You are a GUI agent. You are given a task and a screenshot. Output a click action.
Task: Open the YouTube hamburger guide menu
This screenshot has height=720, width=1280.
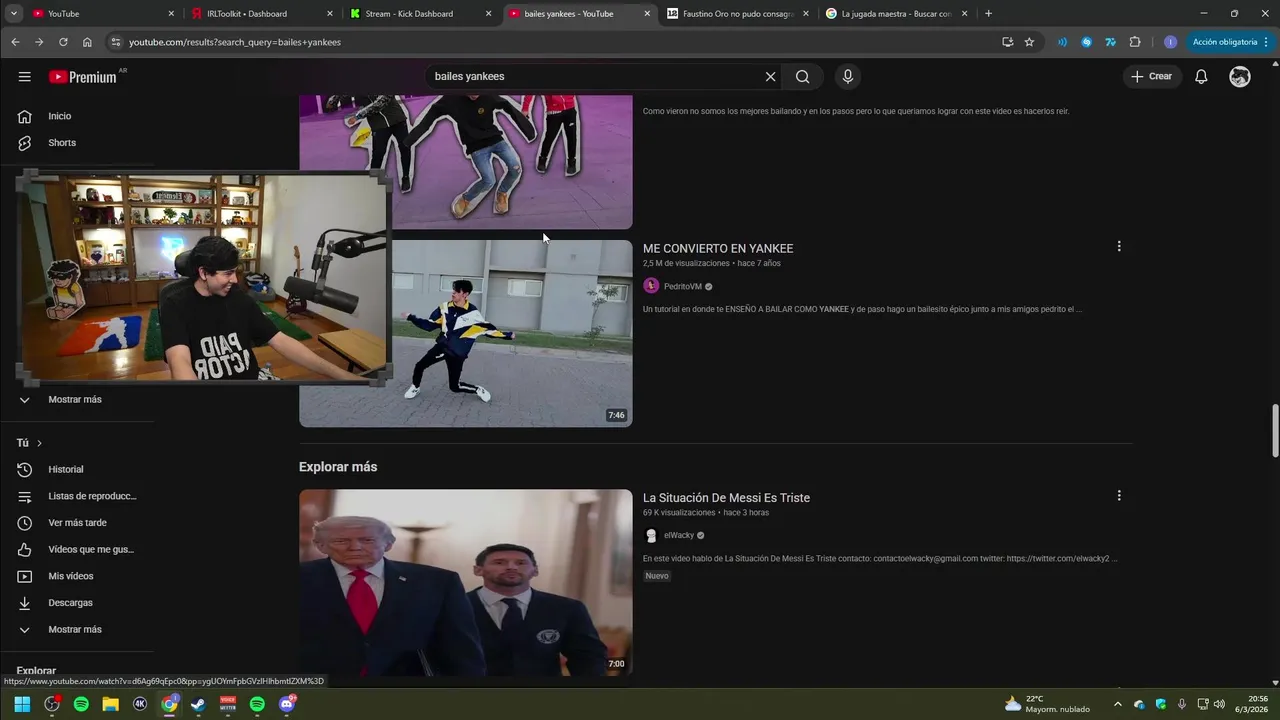24,77
